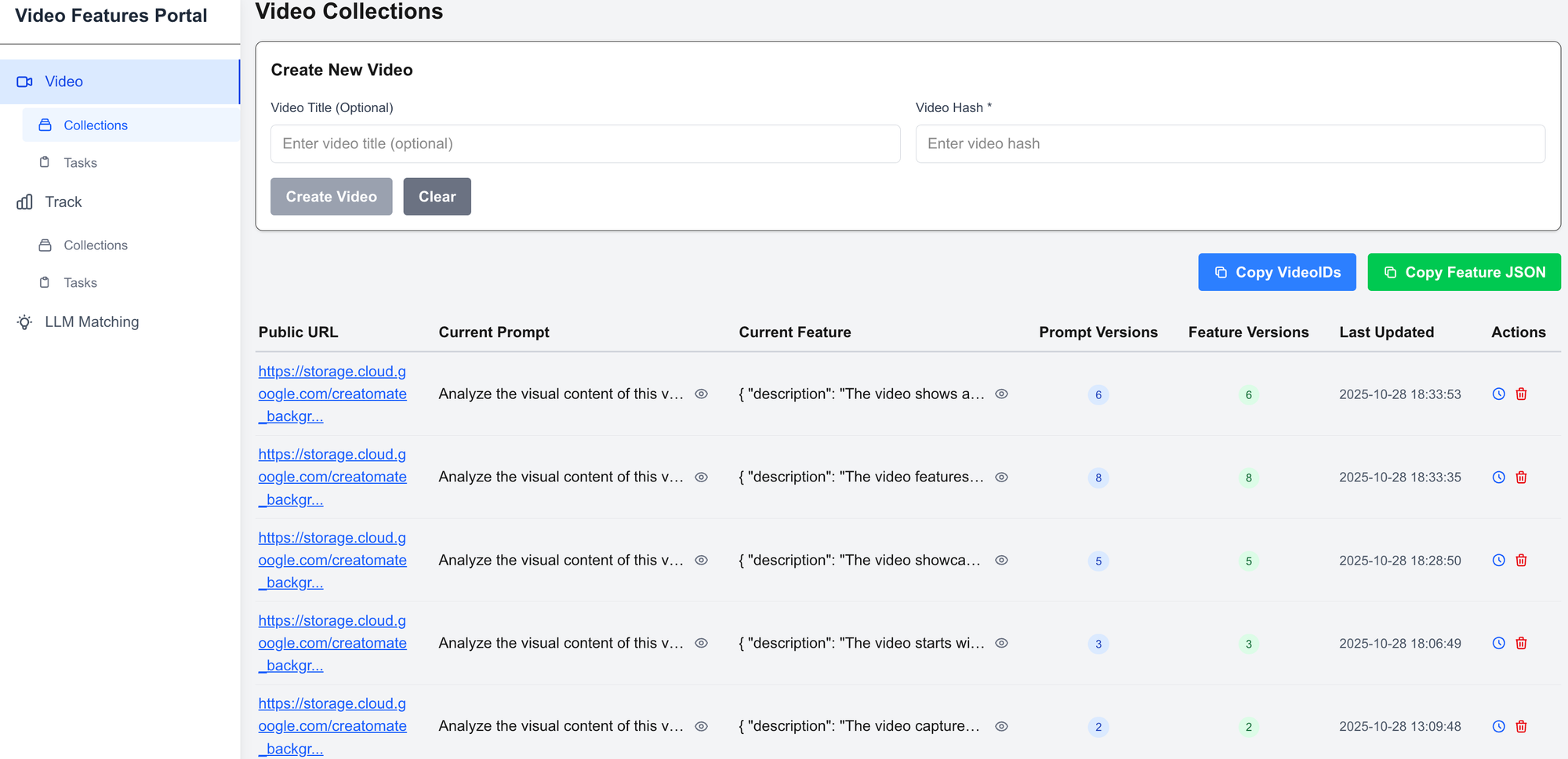This screenshot has height=759, width=1568.
Task: Click the history icon for 18:28:50 row
Action: [1498, 561]
